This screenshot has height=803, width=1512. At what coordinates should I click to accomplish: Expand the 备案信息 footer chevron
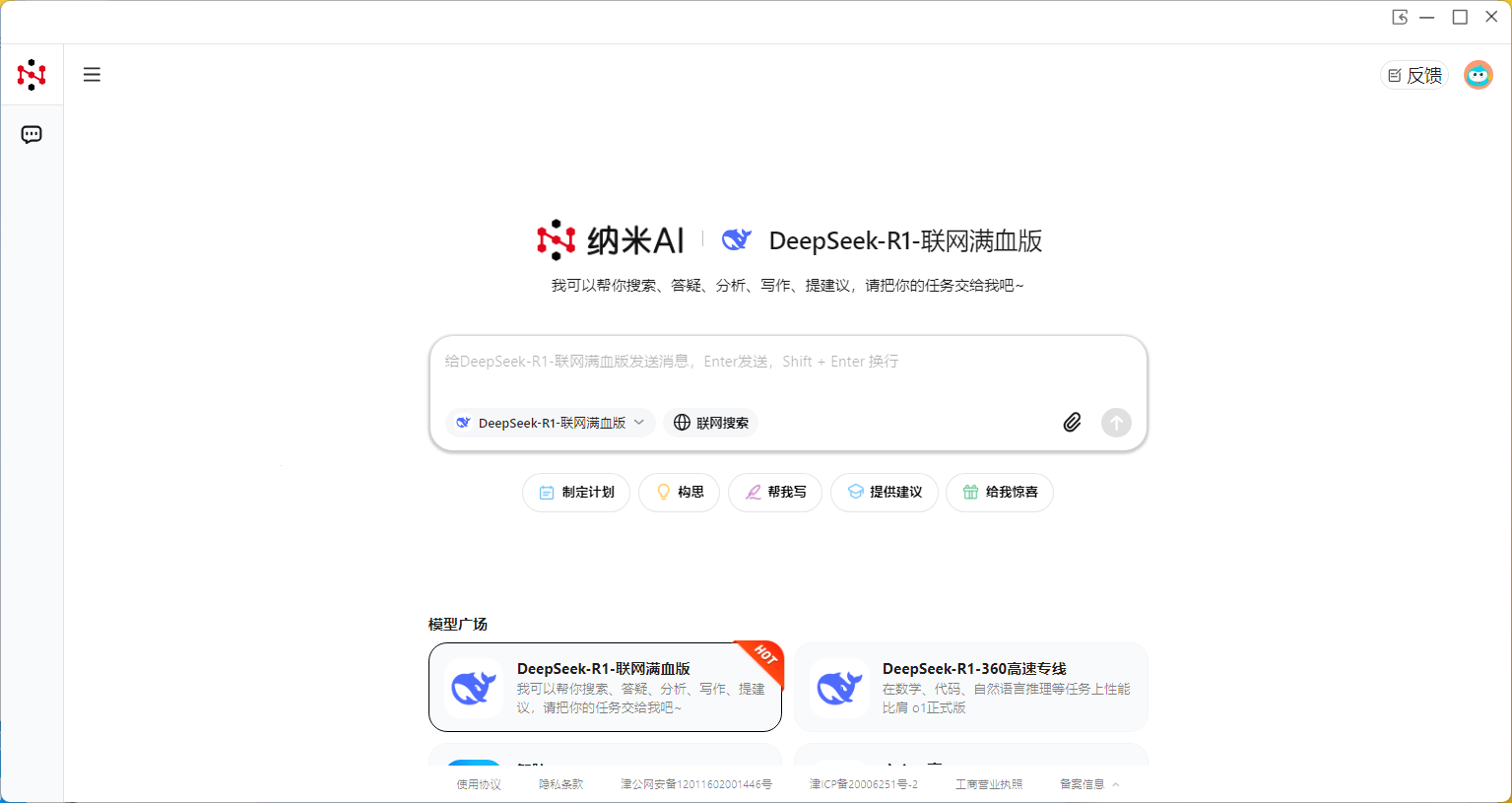pyautogui.click(x=1116, y=784)
